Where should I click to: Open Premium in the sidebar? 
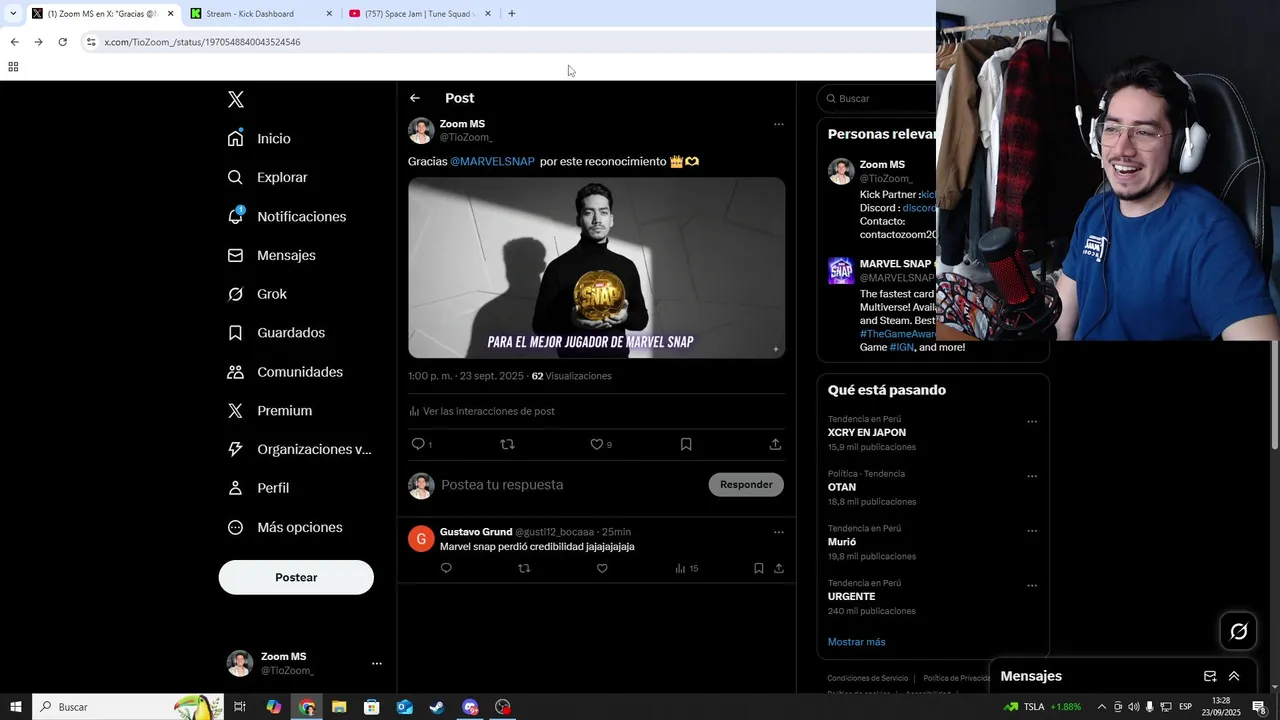point(269,411)
